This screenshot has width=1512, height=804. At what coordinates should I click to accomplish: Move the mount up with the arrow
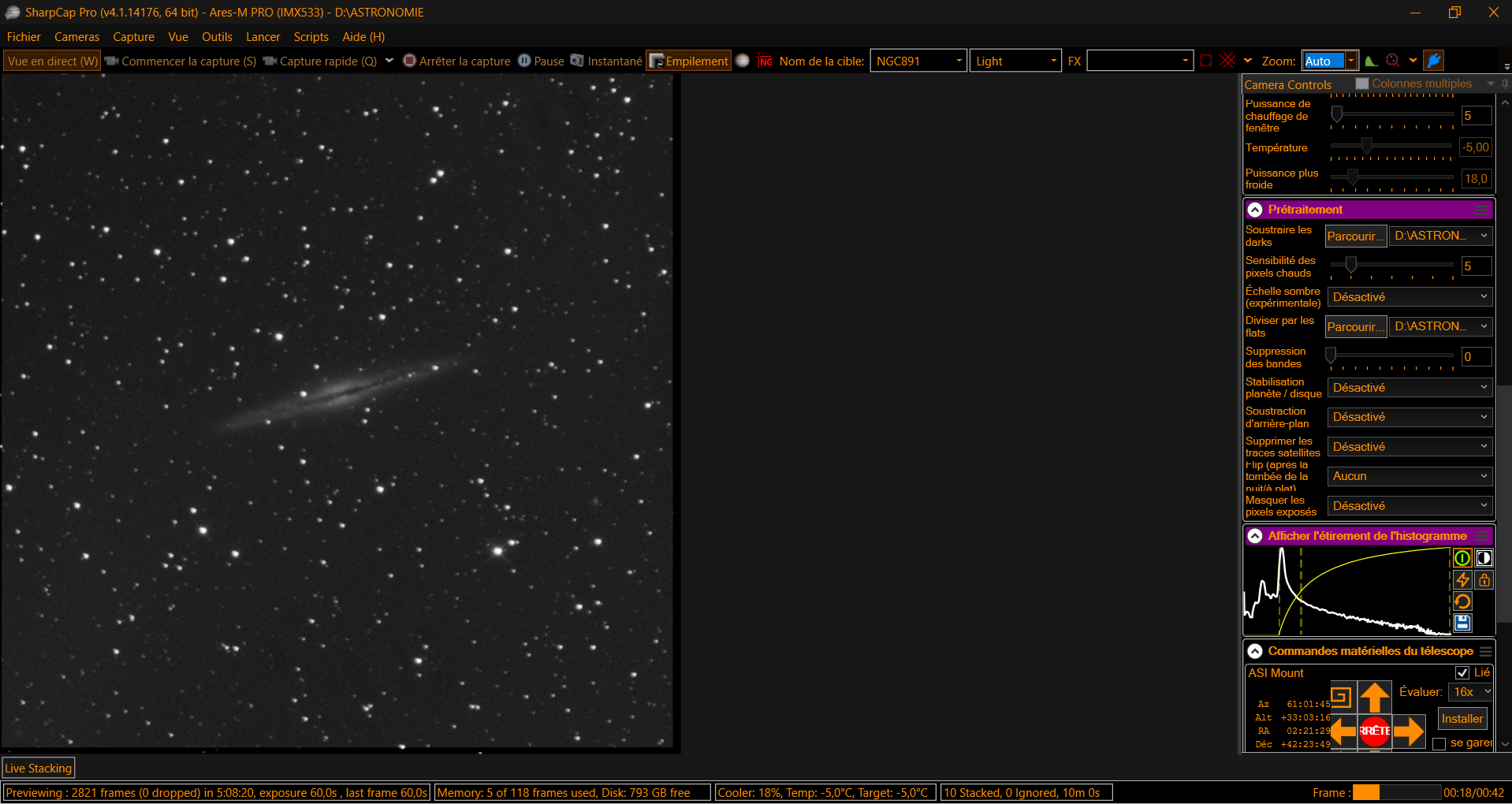[1375, 697]
